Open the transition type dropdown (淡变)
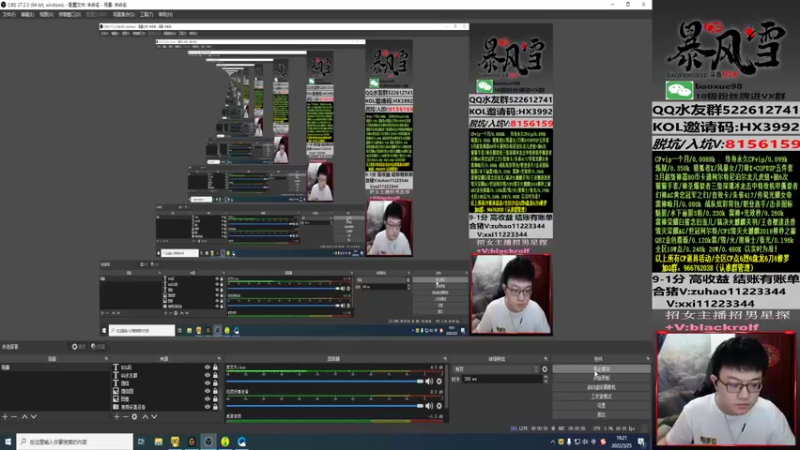 tap(496, 369)
